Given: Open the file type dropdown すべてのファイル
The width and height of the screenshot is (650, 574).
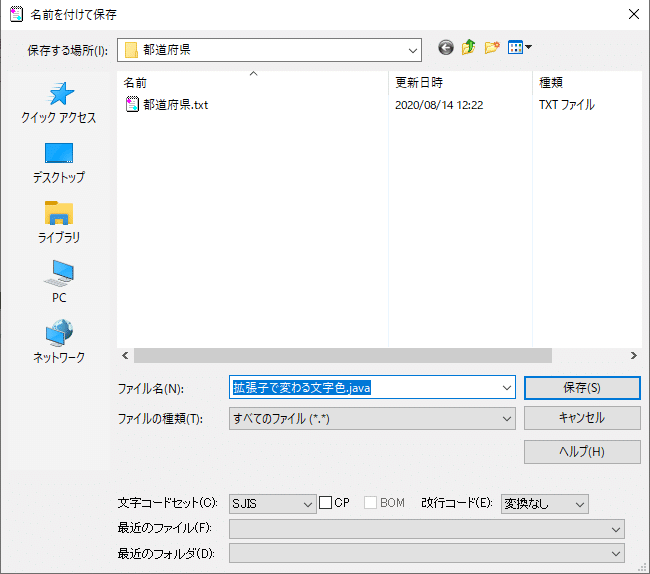Looking at the screenshot, I should [x=372, y=419].
